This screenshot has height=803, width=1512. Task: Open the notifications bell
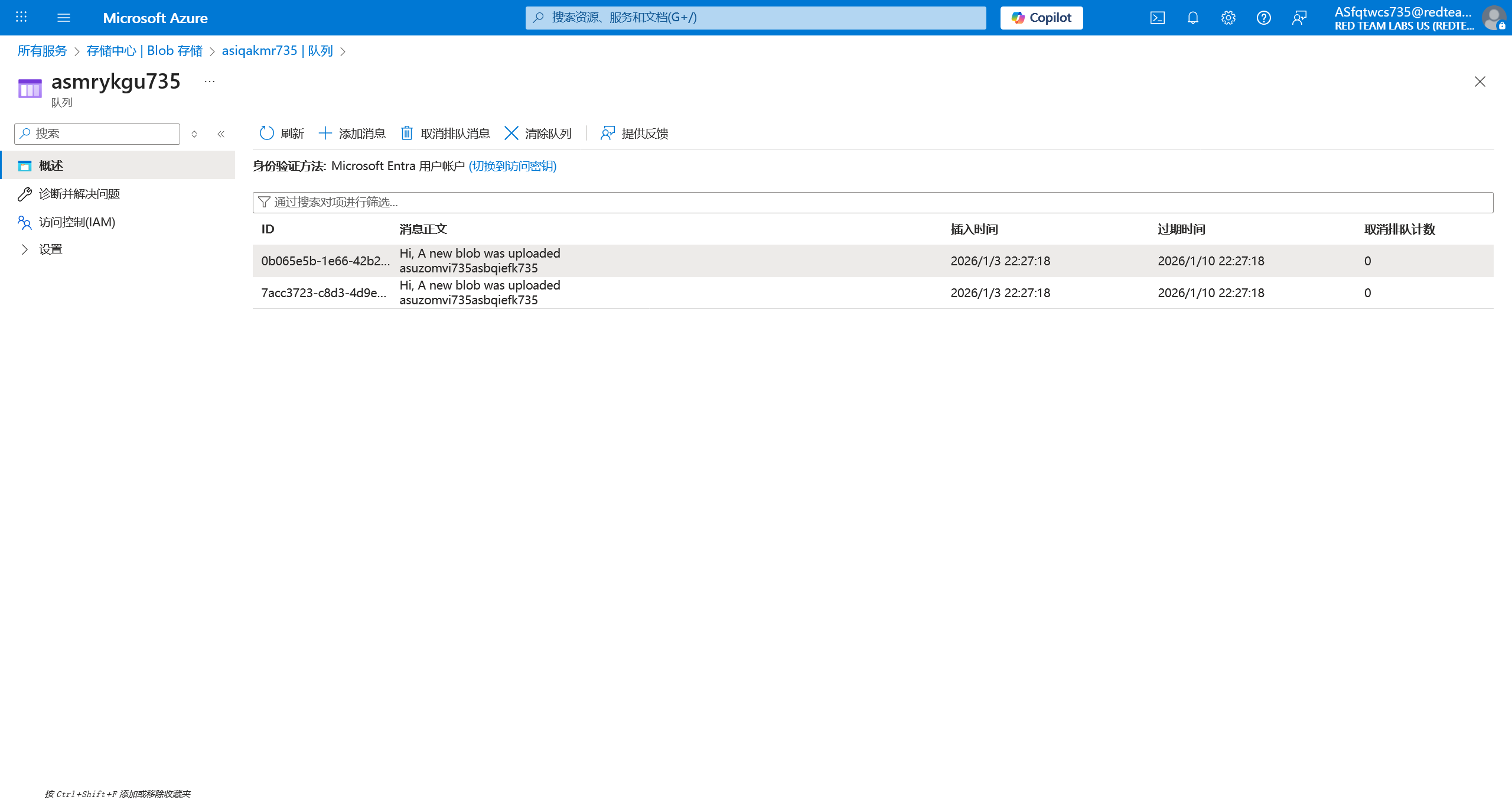tap(1192, 18)
